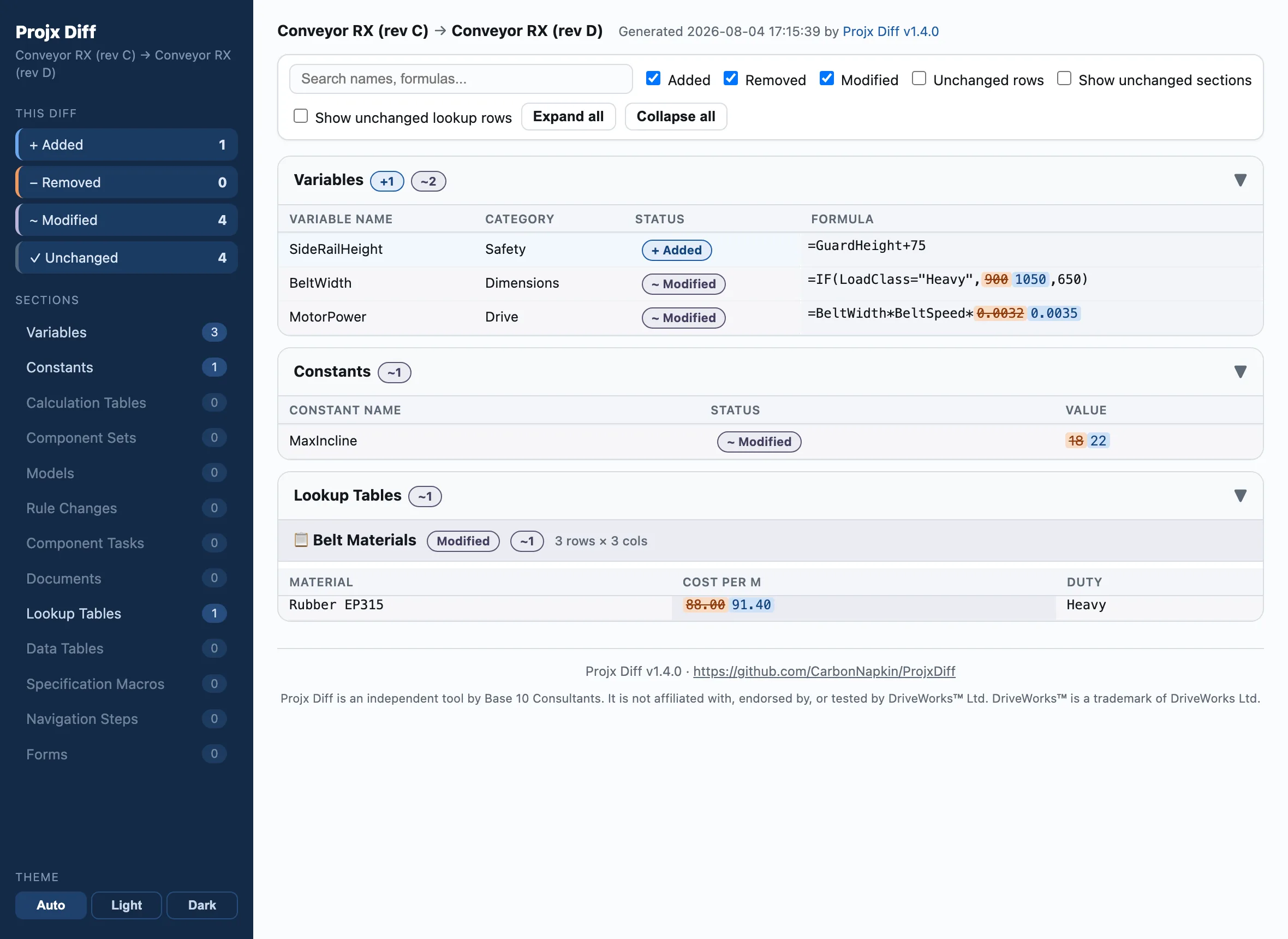The width and height of the screenshot is (1288, 939).
Task: Click BeltWidth's Modified status badge
Action: (683, 284)
